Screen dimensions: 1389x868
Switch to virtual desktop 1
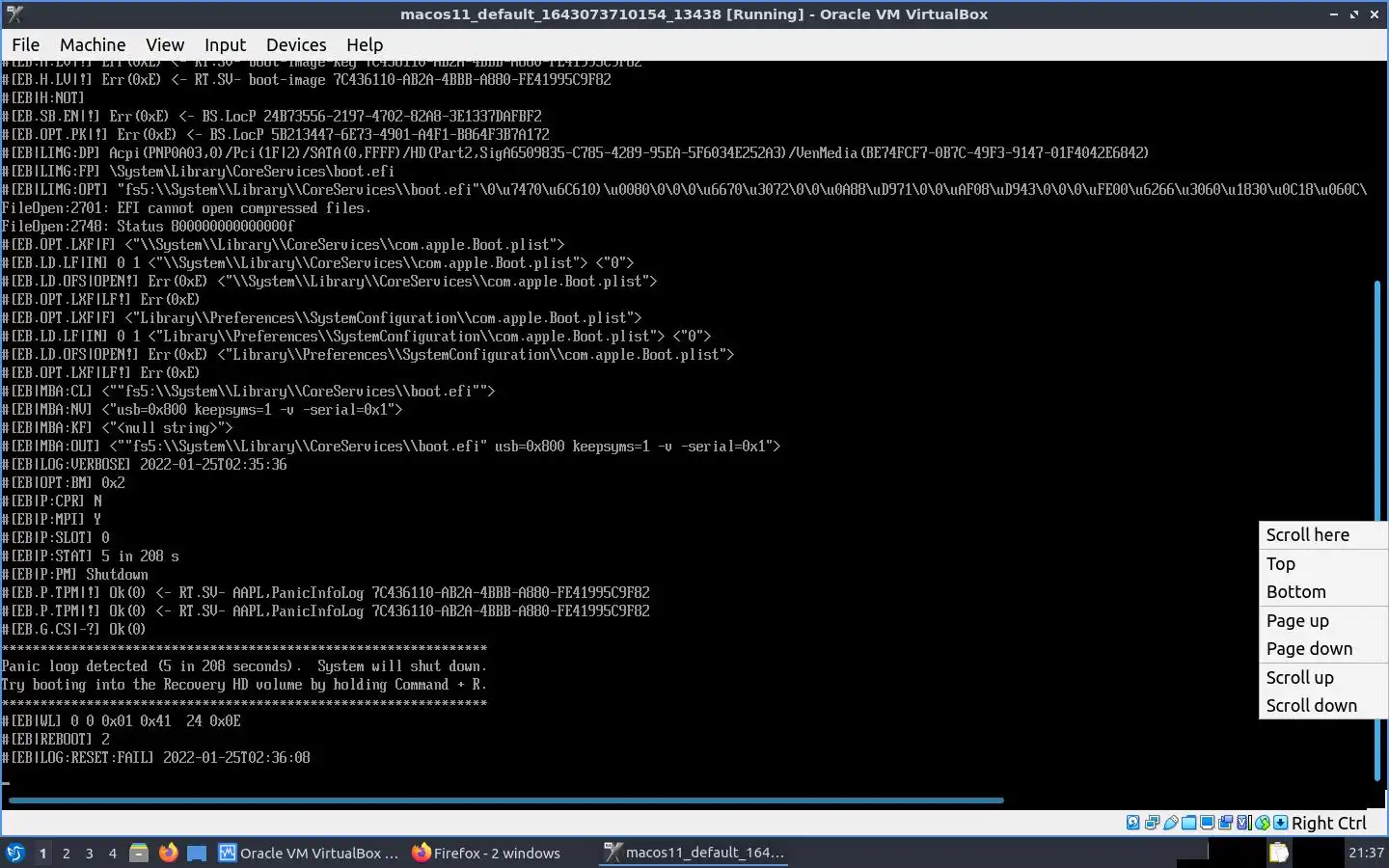[42, 854]
